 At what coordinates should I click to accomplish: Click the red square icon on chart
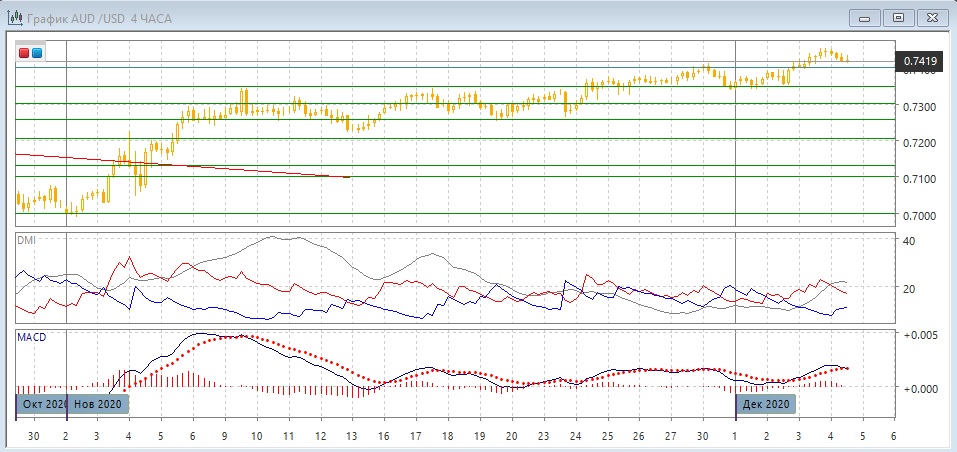coord(24,52)
